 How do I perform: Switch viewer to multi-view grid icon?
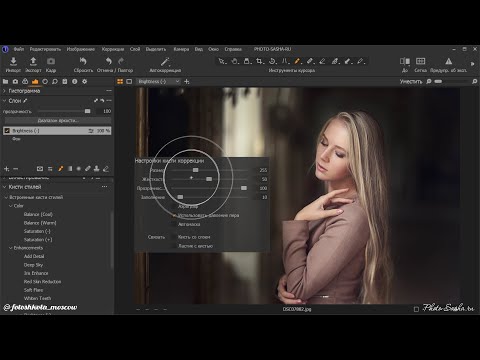coord(120,81)
